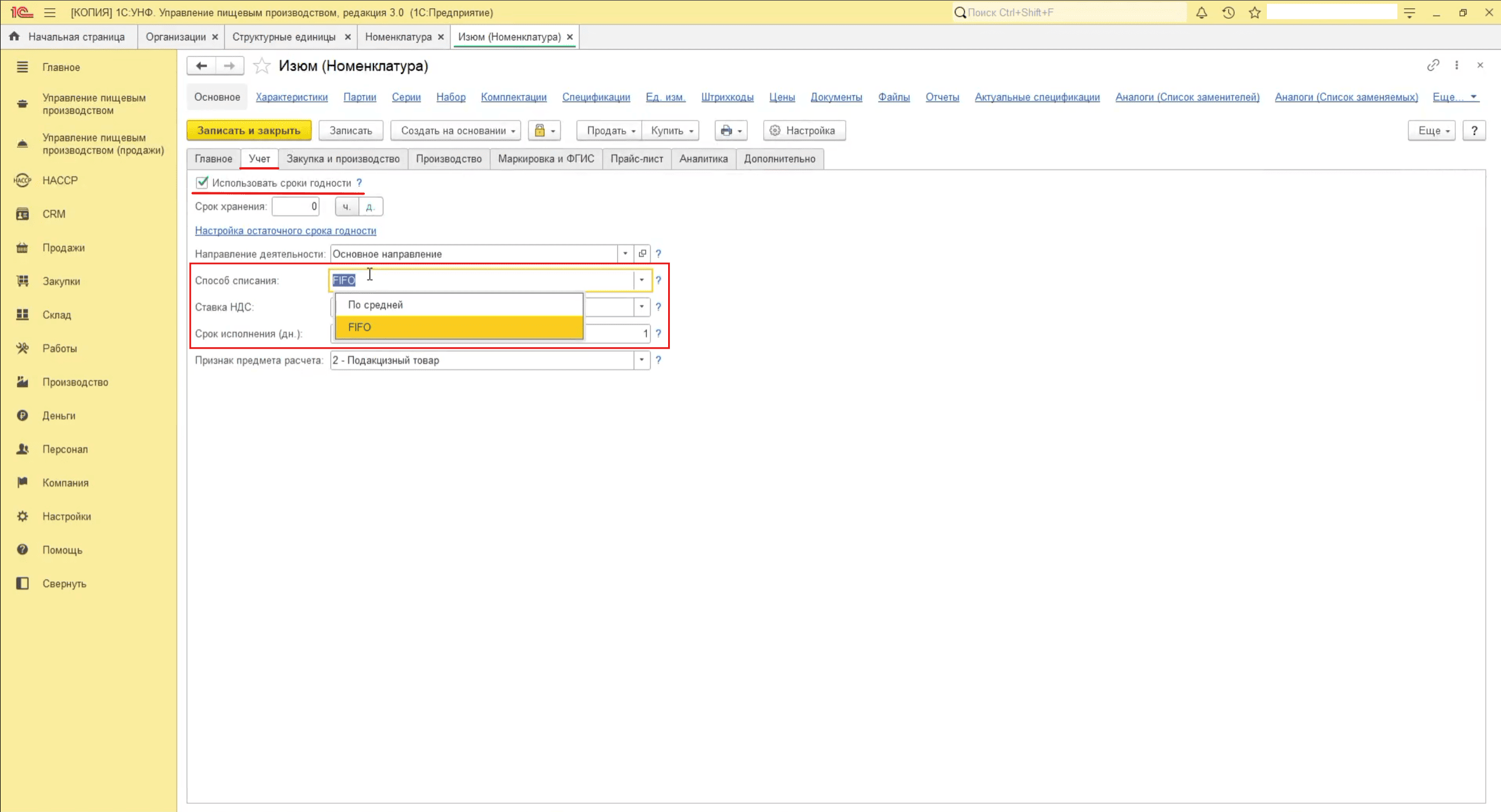Show help hint for Способ списания
Screen dimensions: 1501x812
[x=658, y=280]
